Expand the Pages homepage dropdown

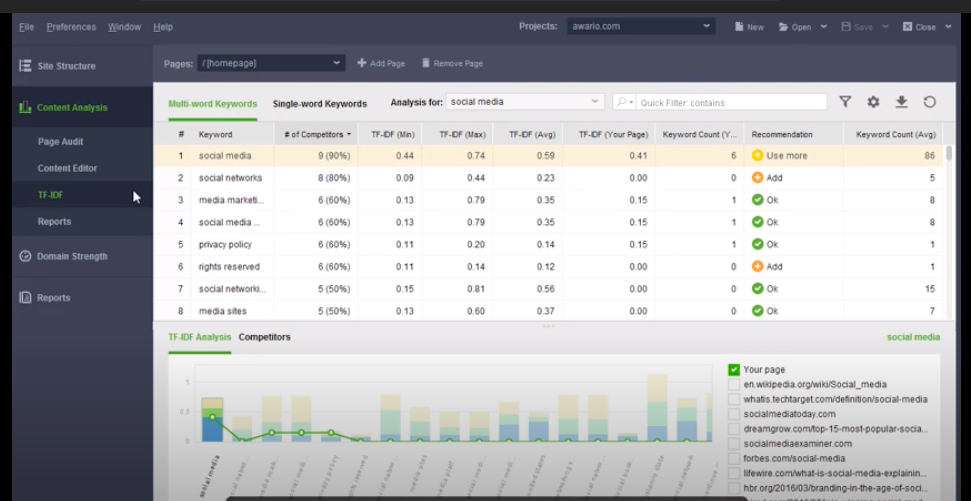tap(271, 63)
